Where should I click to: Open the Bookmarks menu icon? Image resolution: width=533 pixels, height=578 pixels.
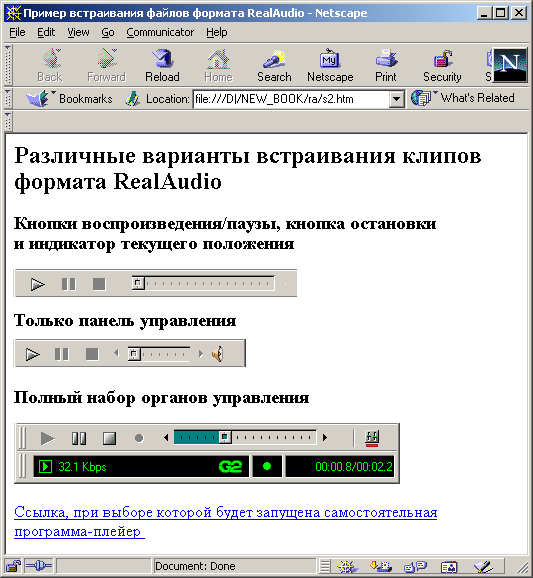[x=37, y=99]
